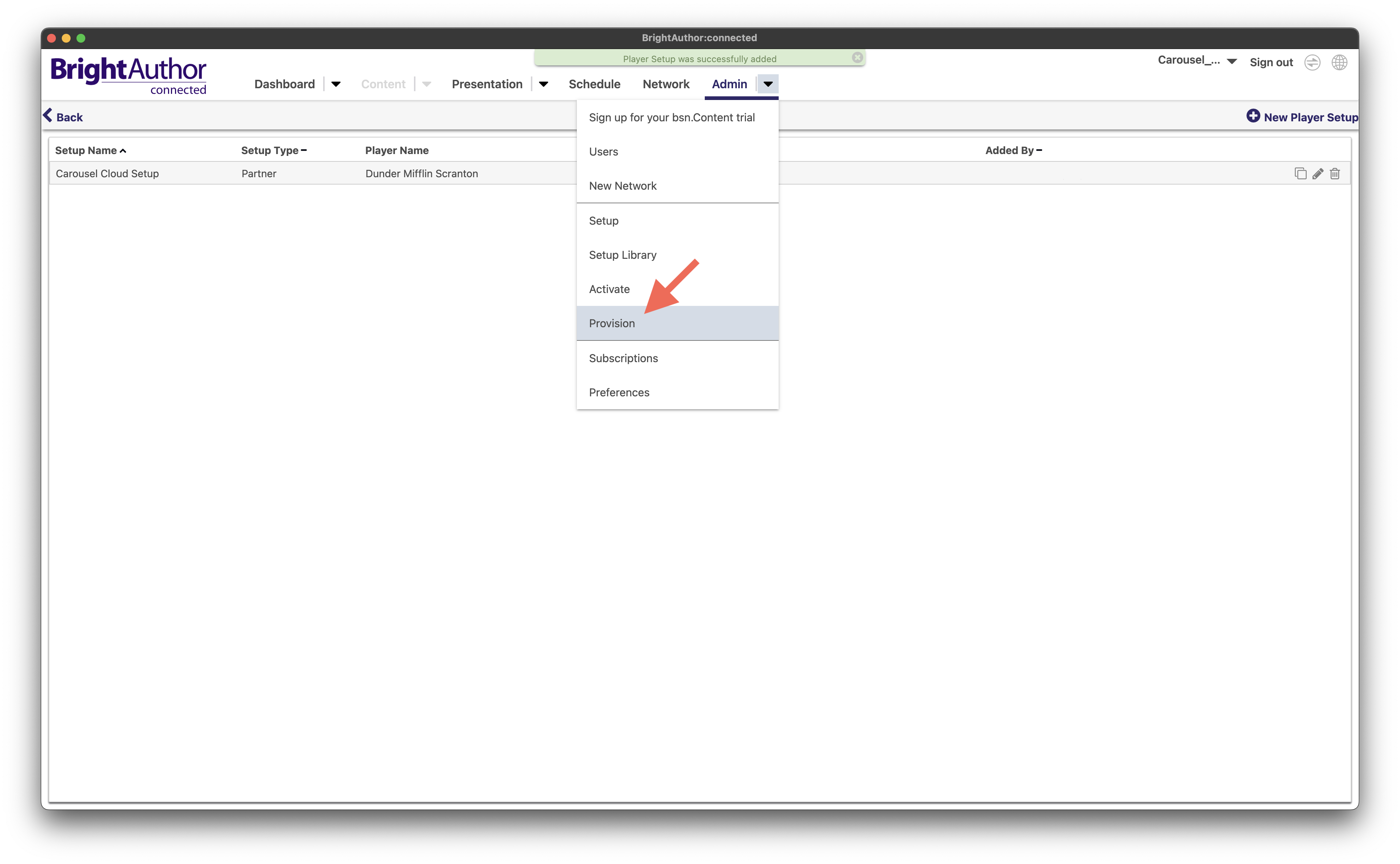Select Sign up for bsn.Content trial
This screenshot has height=864, width=1400.
pyautogui.click(x=677, y=117)
